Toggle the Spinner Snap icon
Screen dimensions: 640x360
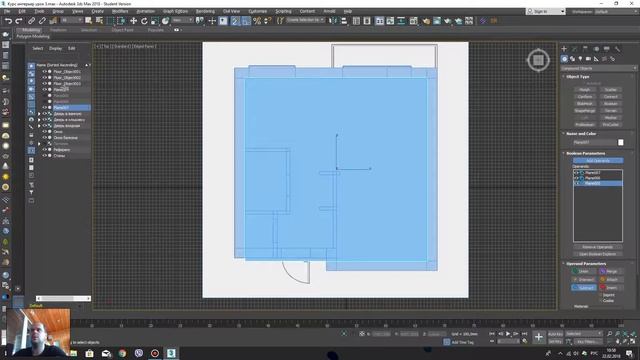tap(267, 21)
